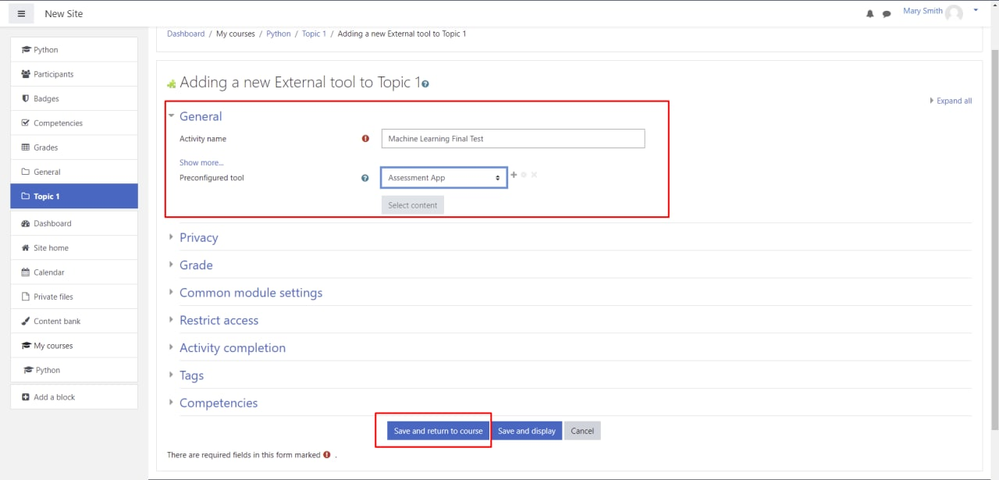Click the Python breadcrumb link

[x=278, y=34]
